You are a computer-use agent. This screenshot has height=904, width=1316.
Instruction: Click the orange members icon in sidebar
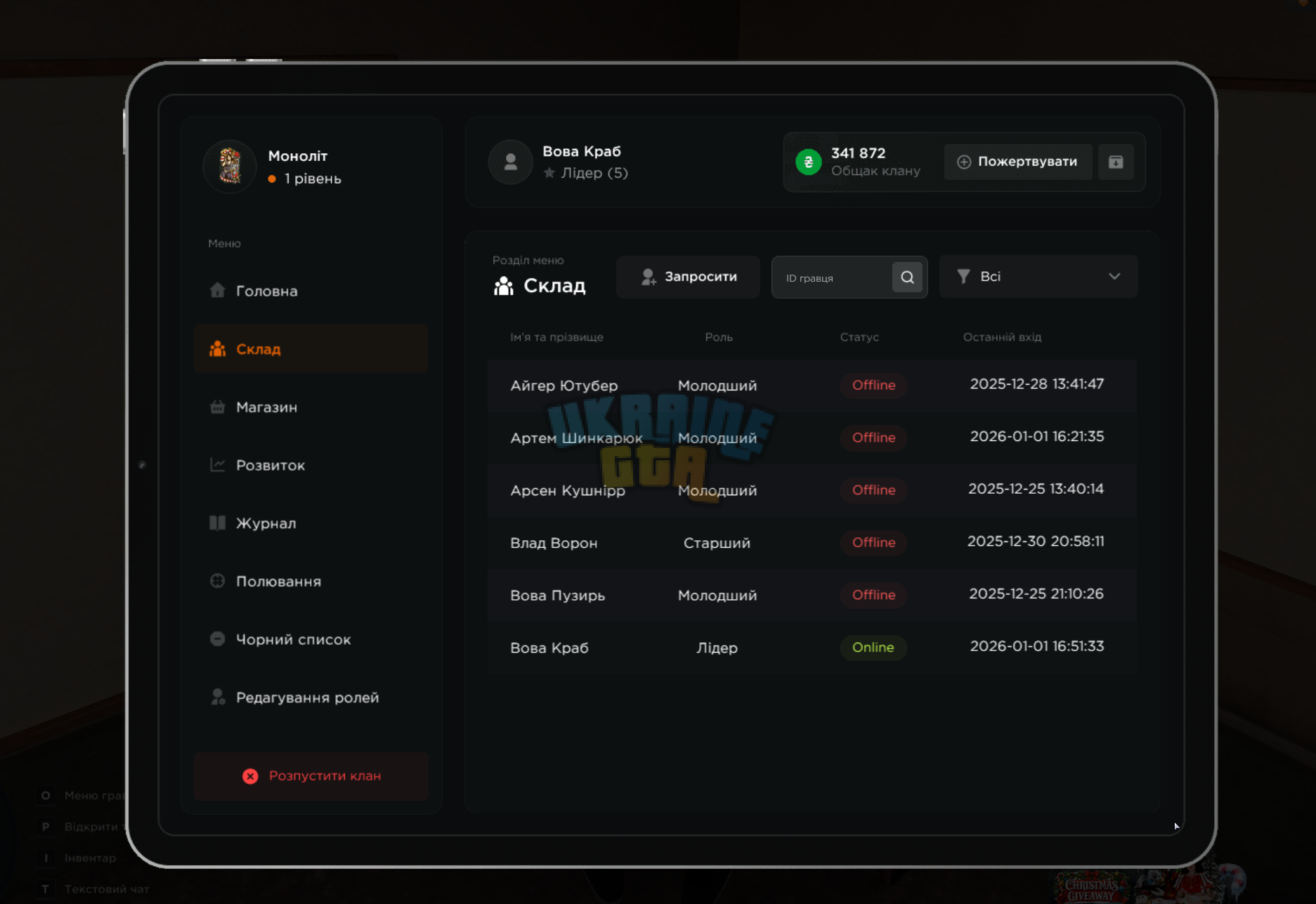(x=218, y=348)
